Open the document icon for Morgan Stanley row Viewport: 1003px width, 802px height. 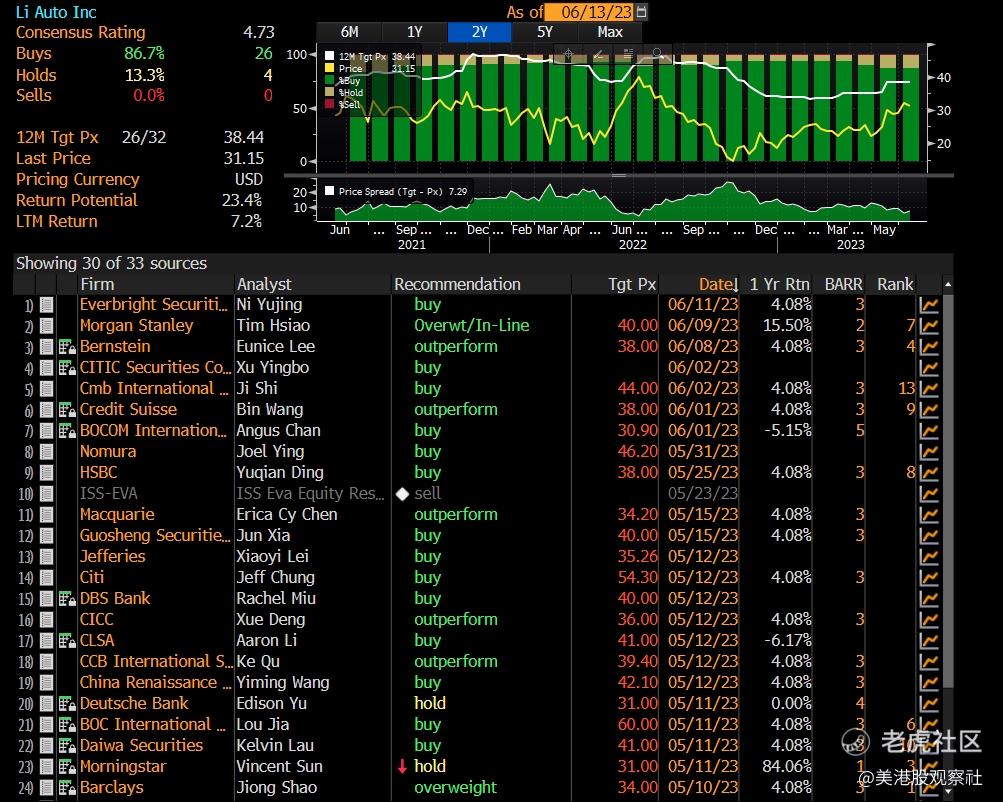coord(46,326)
